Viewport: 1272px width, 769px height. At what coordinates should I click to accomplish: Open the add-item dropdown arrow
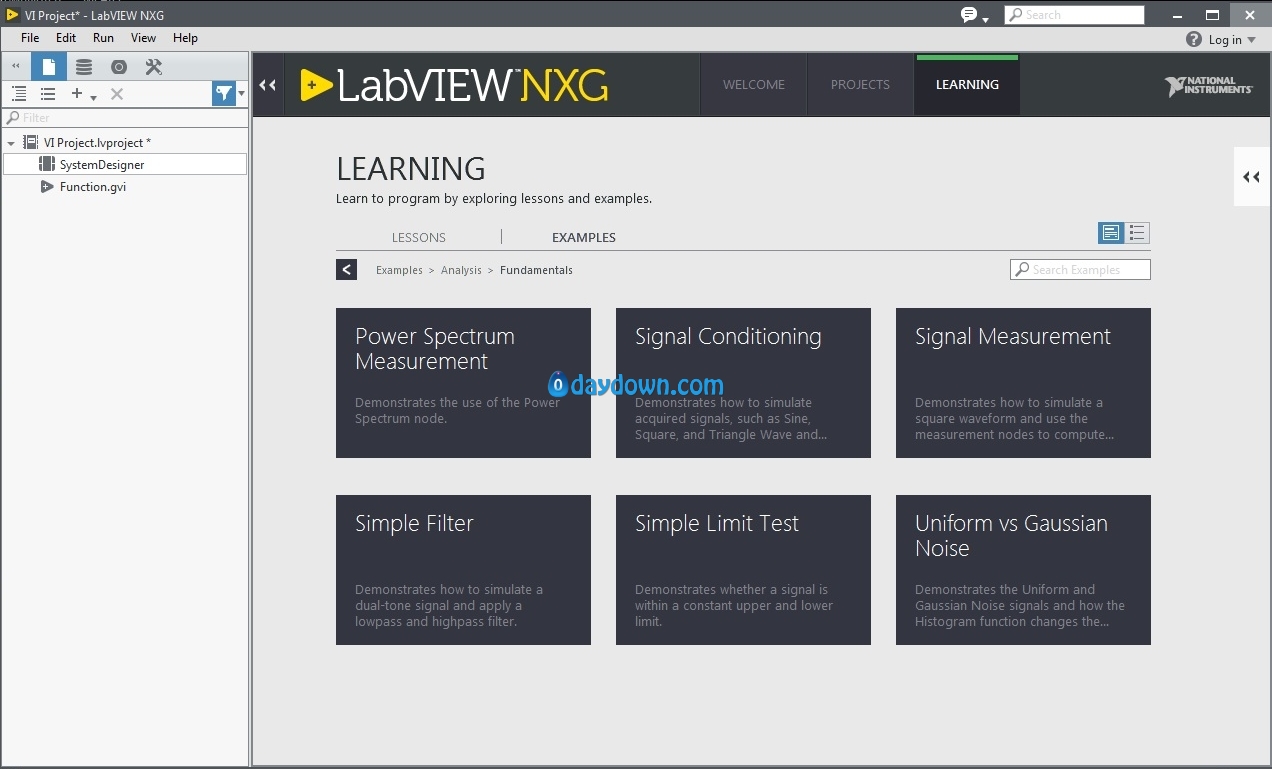coord(93,97)
